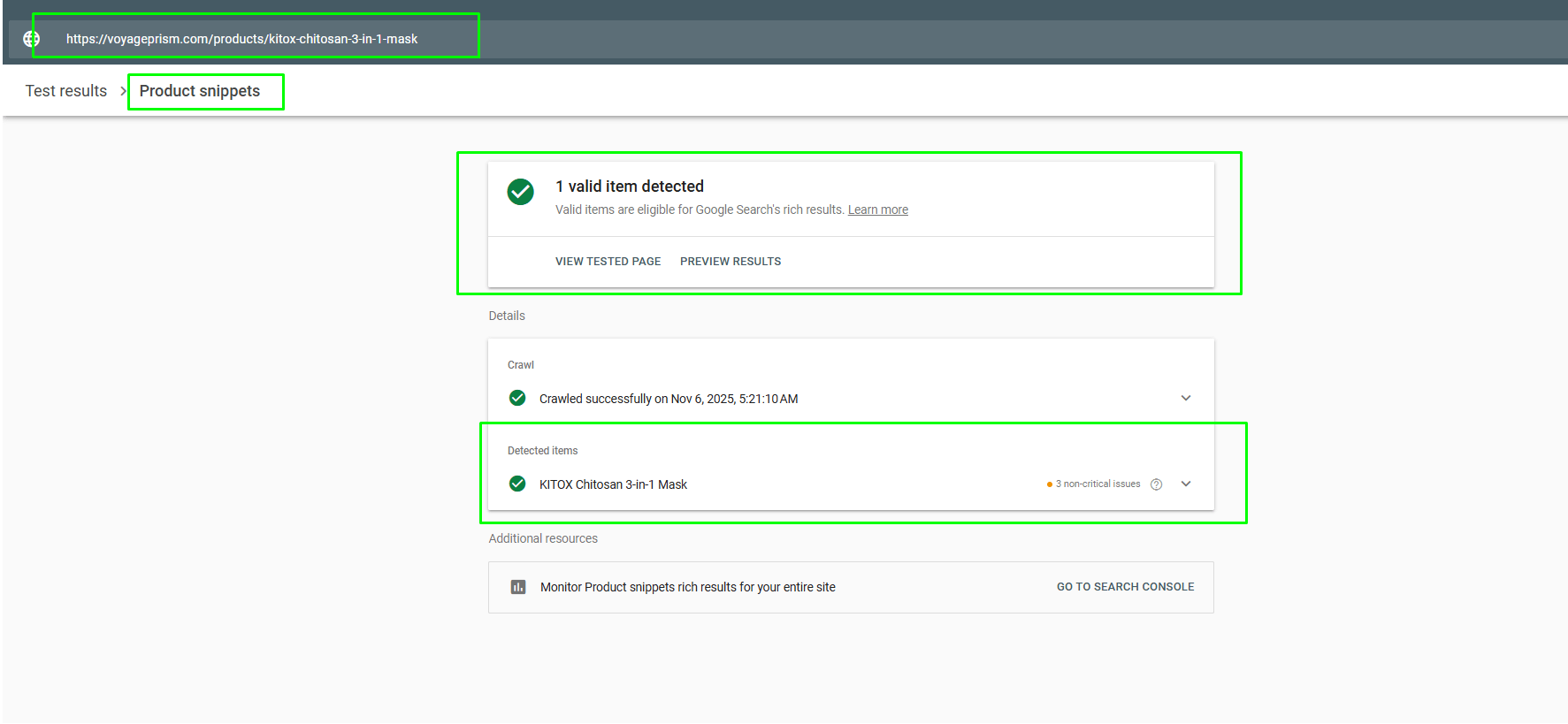Click VIEW TESTED PAGE

point(608,262)
